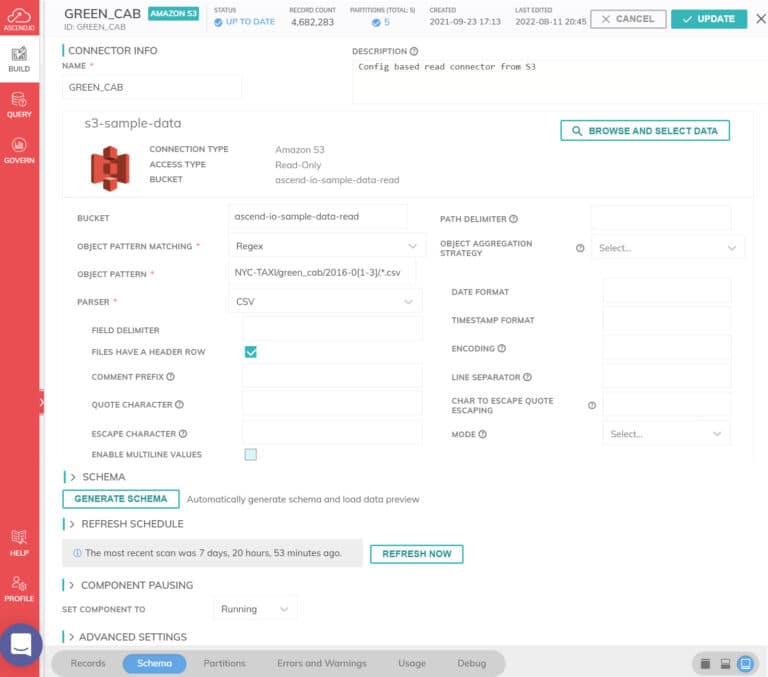Open the chat support bubble
Viewport: 768px width, 677px height.
(x=21, y=644)
